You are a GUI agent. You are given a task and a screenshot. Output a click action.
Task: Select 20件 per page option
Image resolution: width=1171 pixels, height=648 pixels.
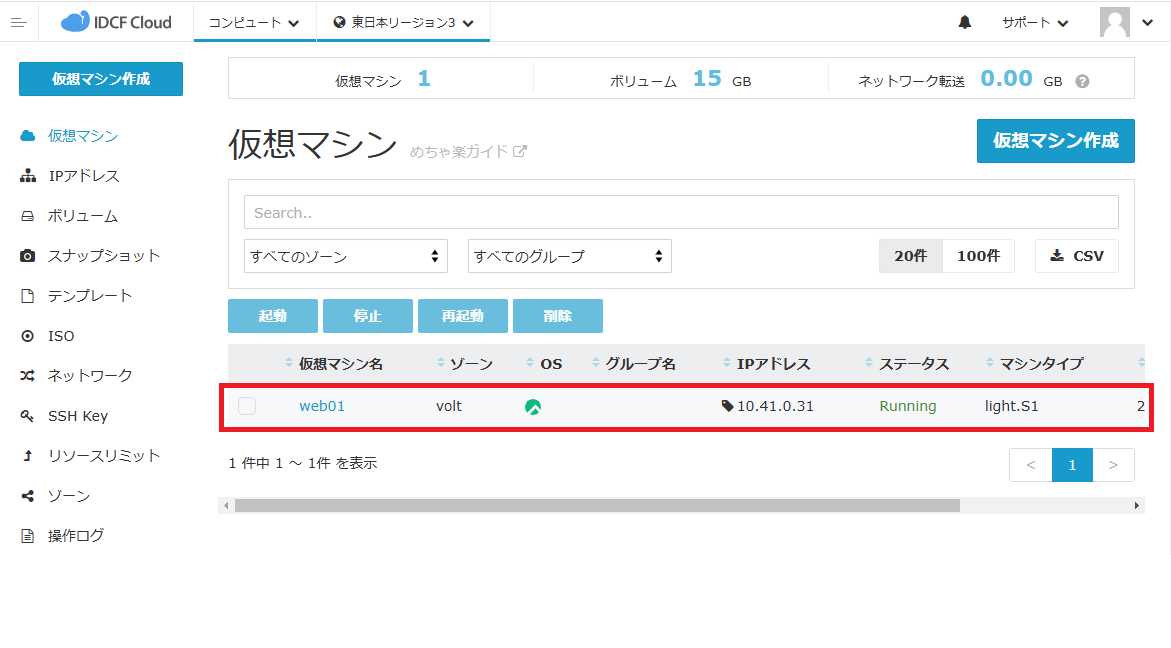[x=910, y=256]
